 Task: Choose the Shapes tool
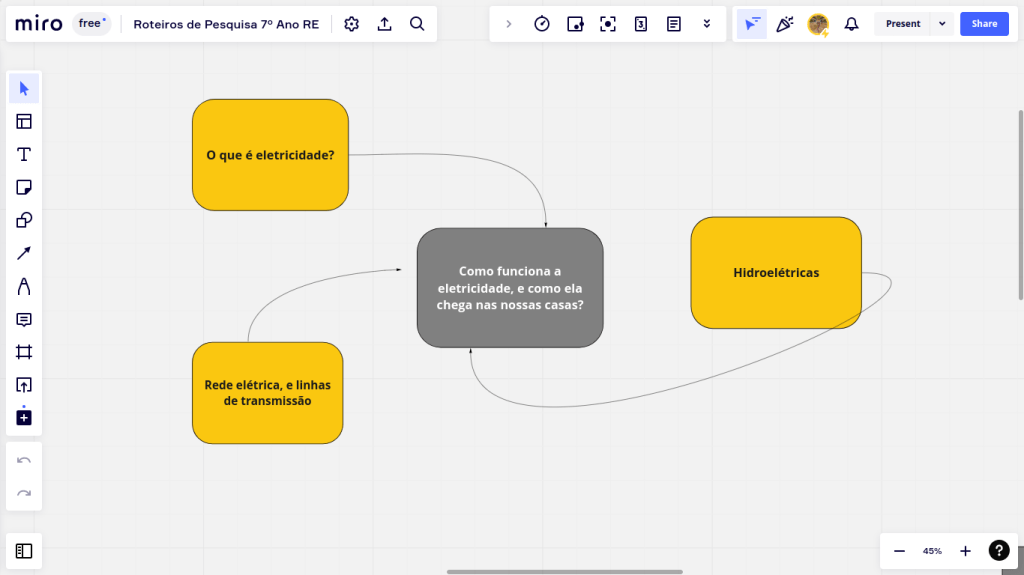[24, 220]
